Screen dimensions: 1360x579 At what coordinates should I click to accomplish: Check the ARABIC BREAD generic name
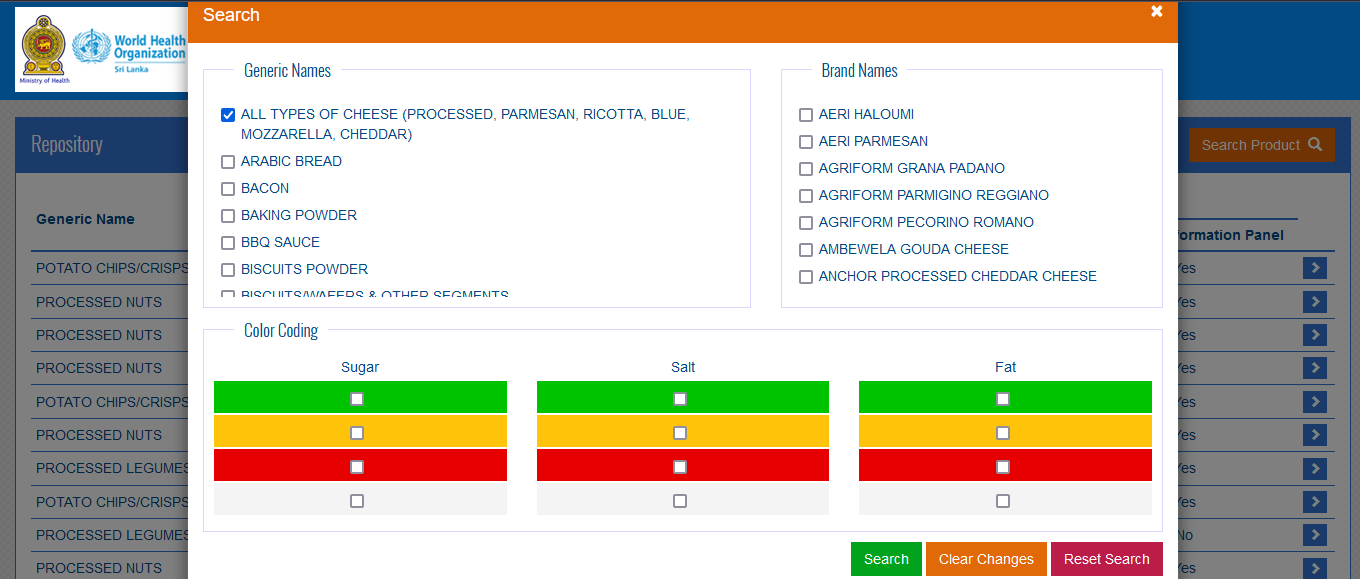[228, 162]
